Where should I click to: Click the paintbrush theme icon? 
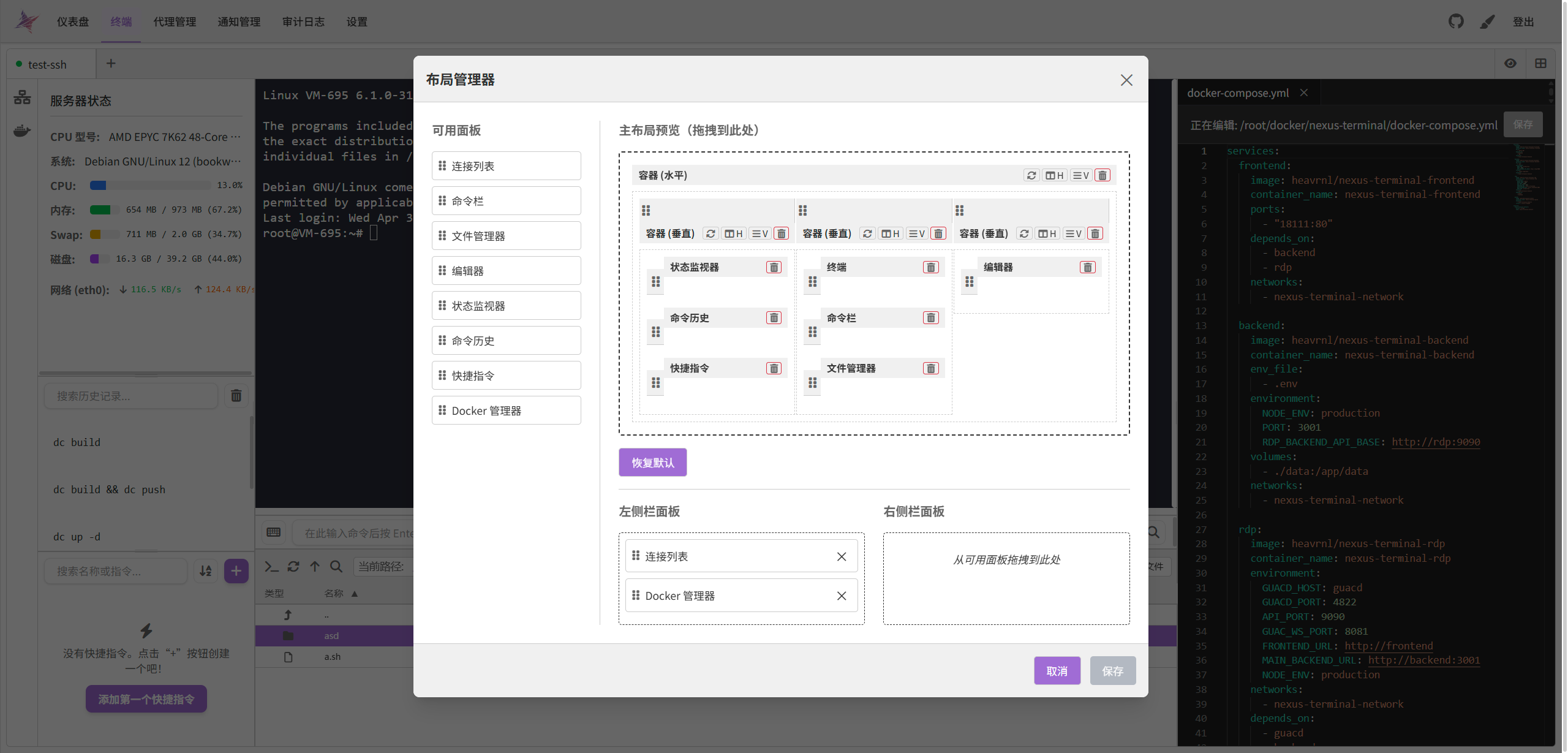pos(1487,21)
